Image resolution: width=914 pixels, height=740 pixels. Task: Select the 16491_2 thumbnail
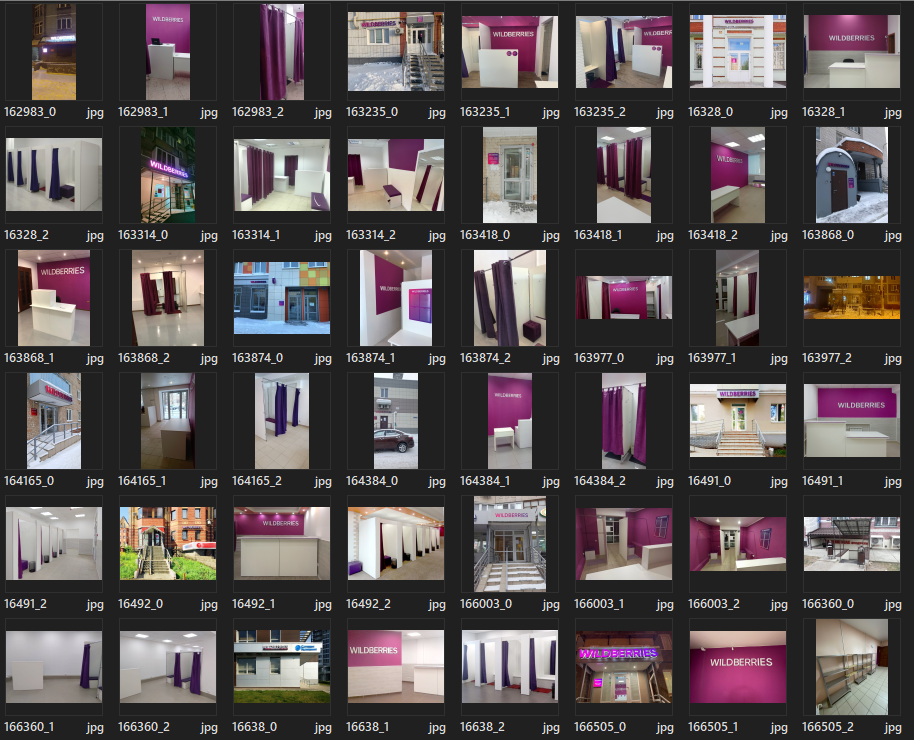coord(54,544)
